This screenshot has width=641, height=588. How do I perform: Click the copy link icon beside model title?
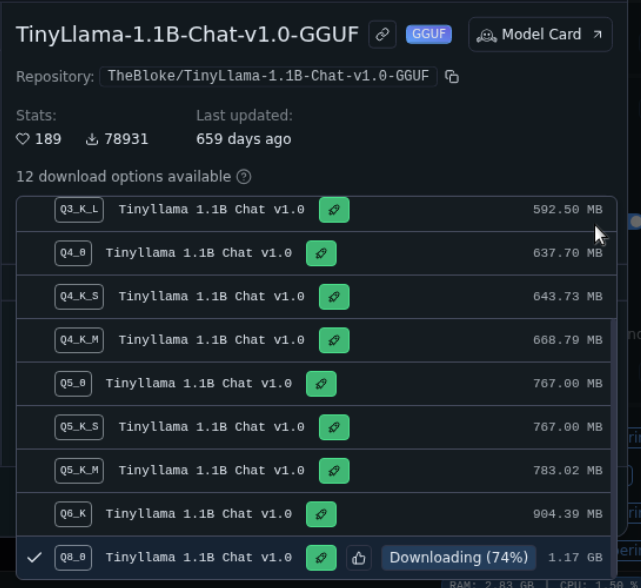point(382,35)
